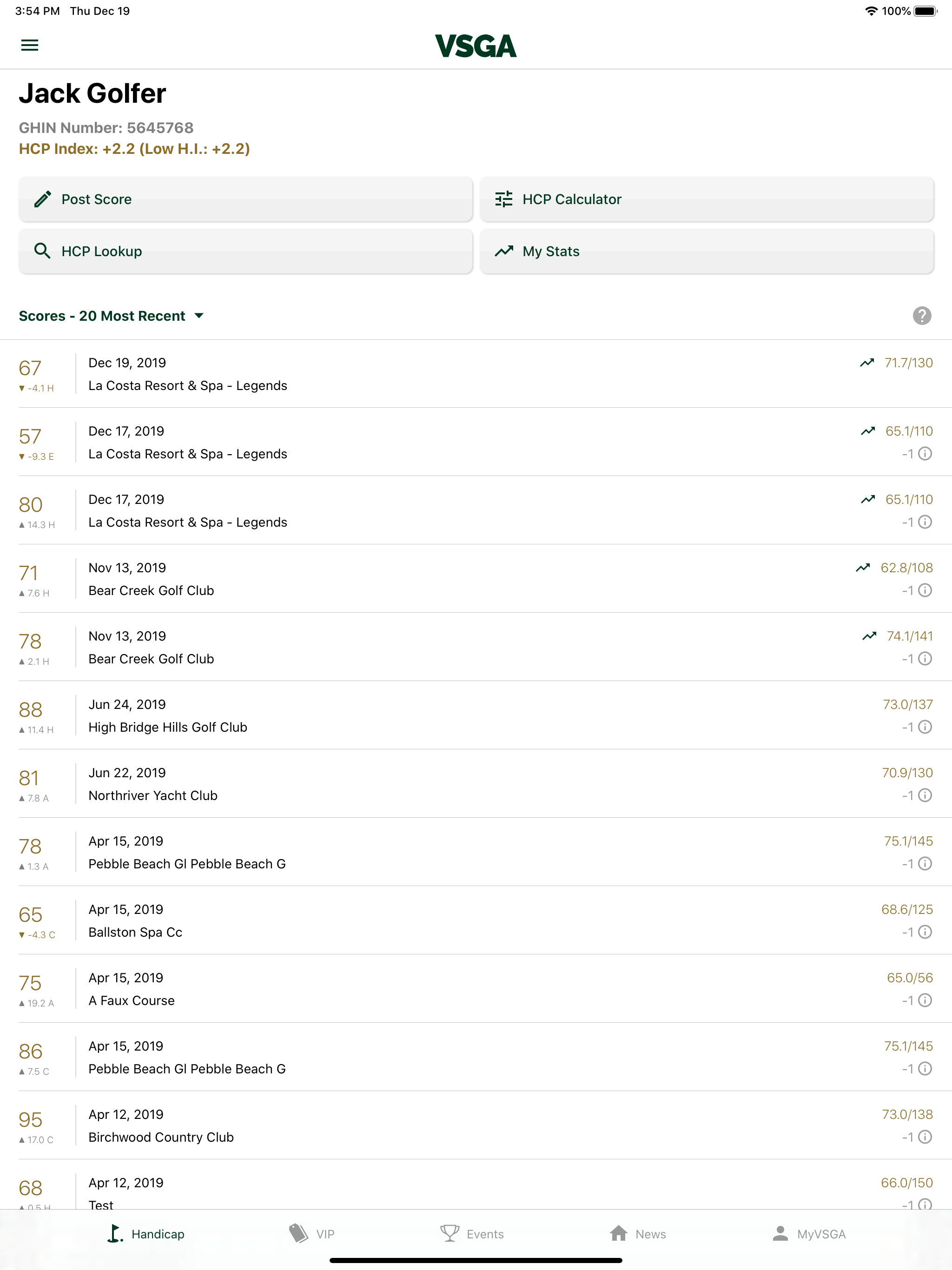Open stats trend icon for Dec 19 score
The height and width of the screenshot is (1270, 952).
(867, 363)
